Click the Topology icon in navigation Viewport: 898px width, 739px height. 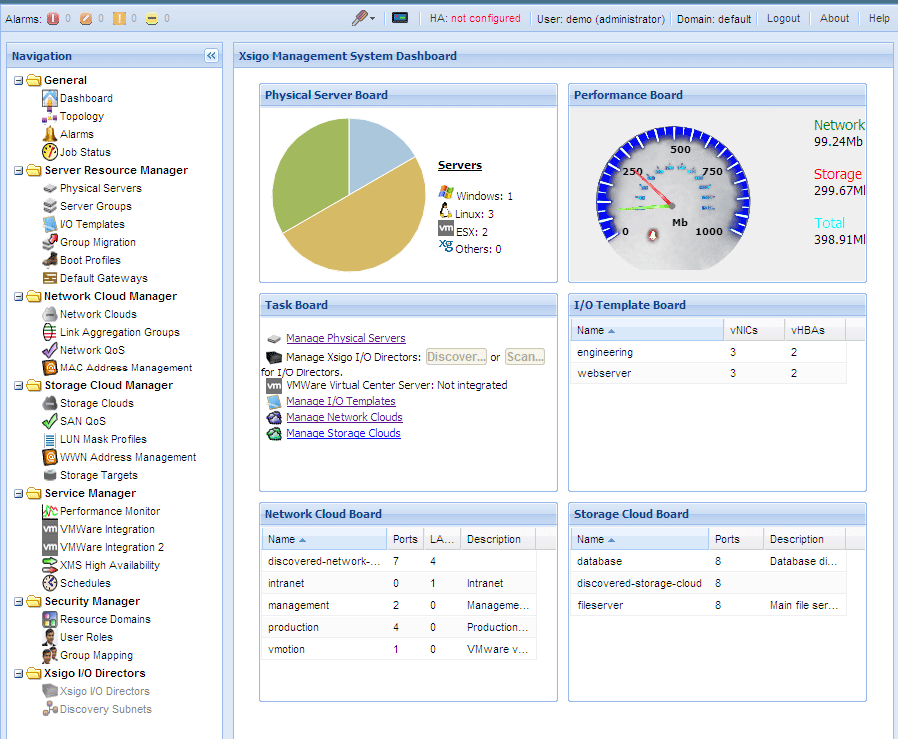pos(50,116)
